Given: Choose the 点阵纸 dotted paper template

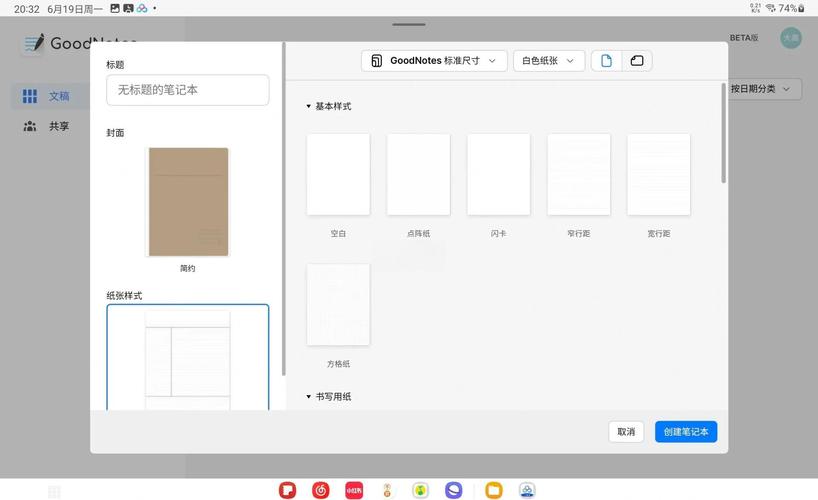Looking at the screenshot, I should pyautogui.click(x=418, y=174).
